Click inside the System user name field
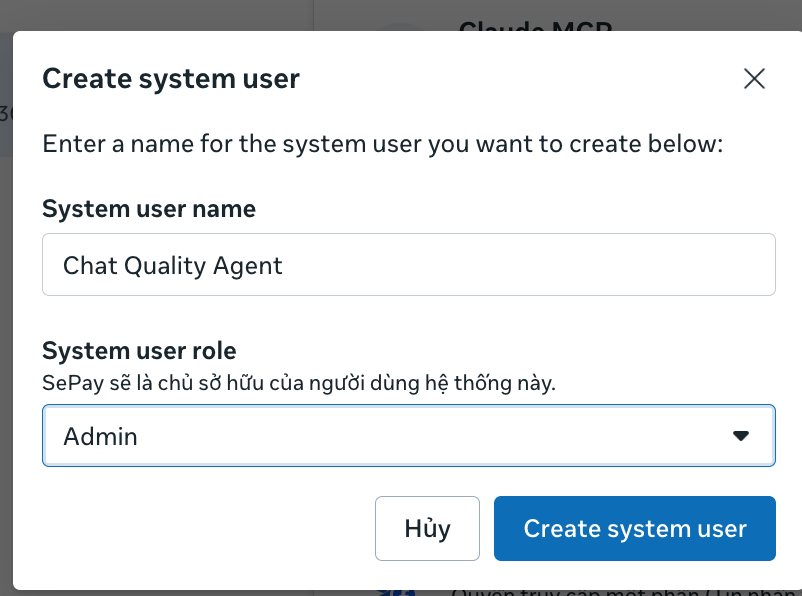 [408, 264]
